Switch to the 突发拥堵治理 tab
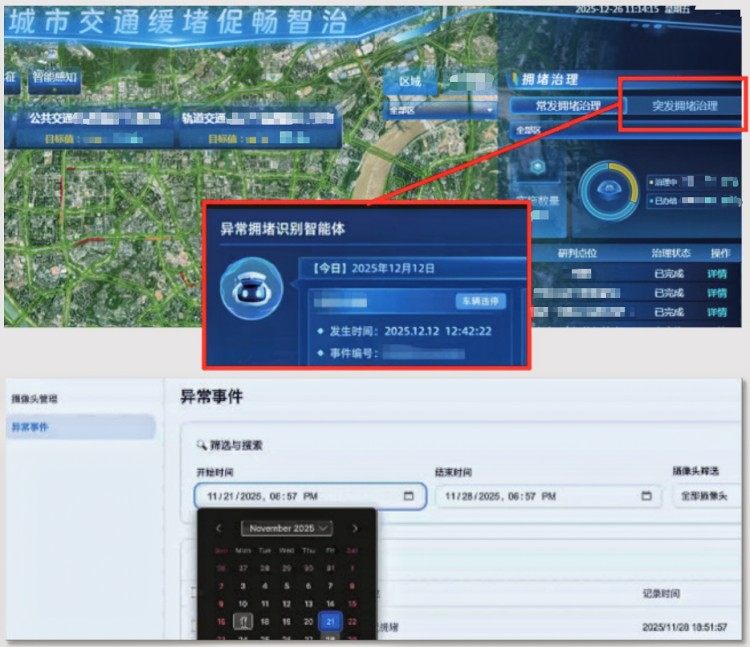Image resolution: width=750 pixels, height=647 pixels. [x=685, y=106]
